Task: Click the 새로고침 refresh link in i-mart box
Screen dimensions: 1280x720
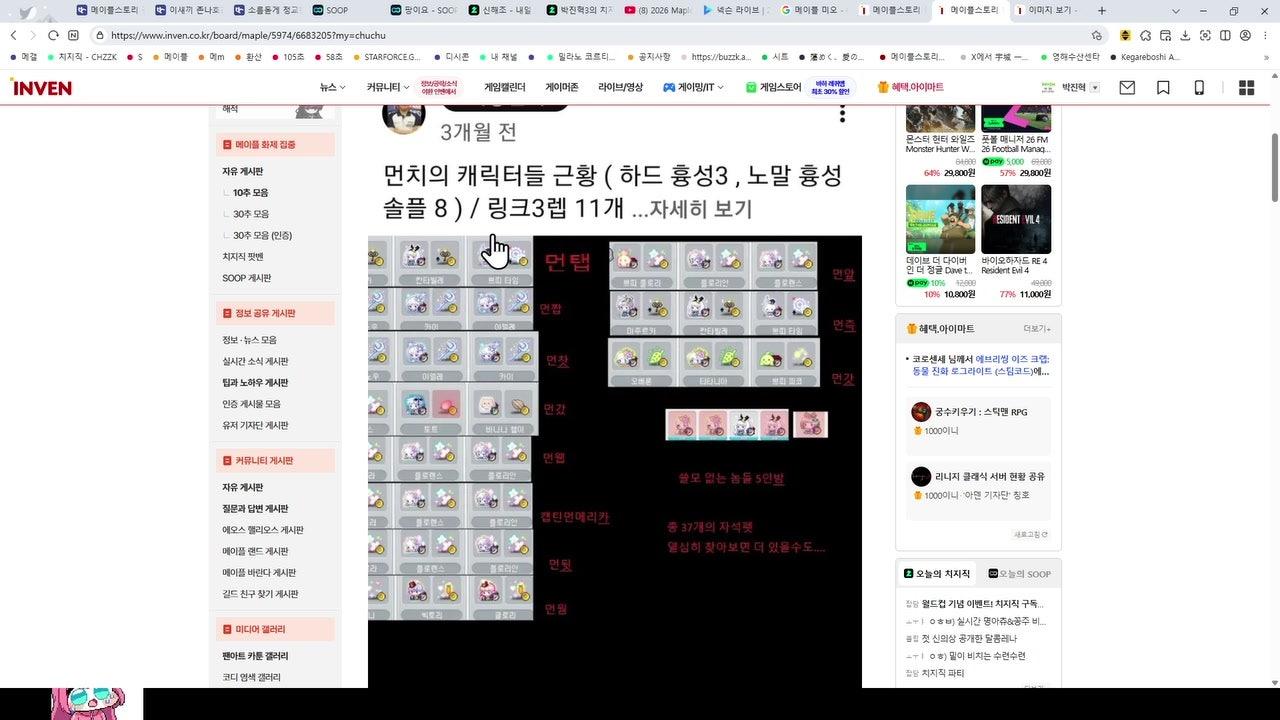Action: 1030,535
